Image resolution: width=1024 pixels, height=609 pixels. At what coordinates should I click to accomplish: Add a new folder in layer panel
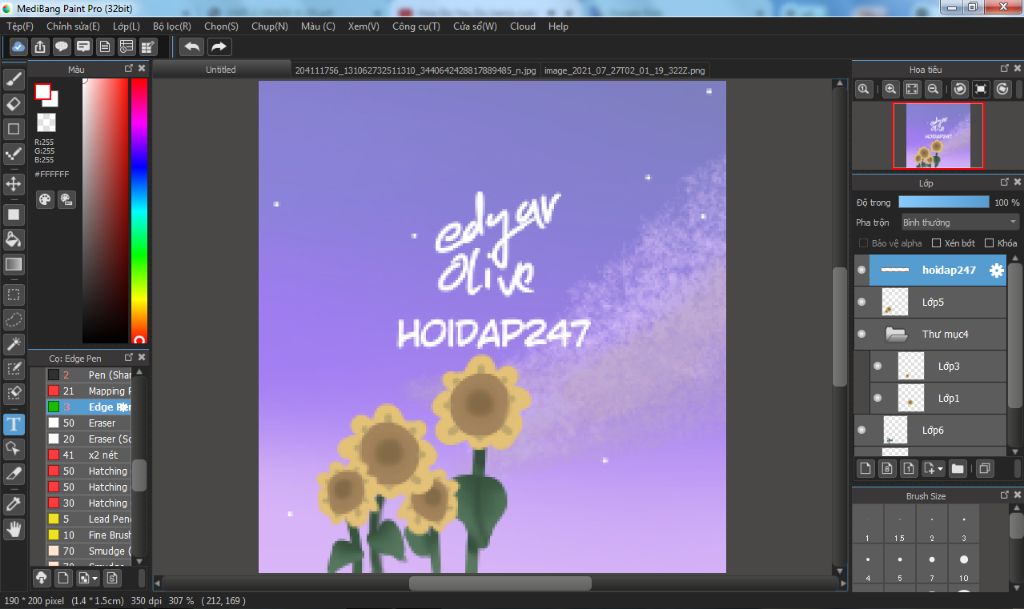tap(957, 469)
